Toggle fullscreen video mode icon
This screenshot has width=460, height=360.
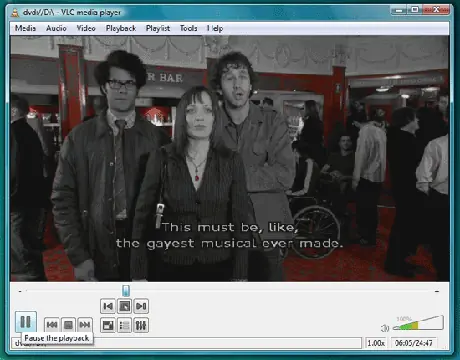pos(108,325)
